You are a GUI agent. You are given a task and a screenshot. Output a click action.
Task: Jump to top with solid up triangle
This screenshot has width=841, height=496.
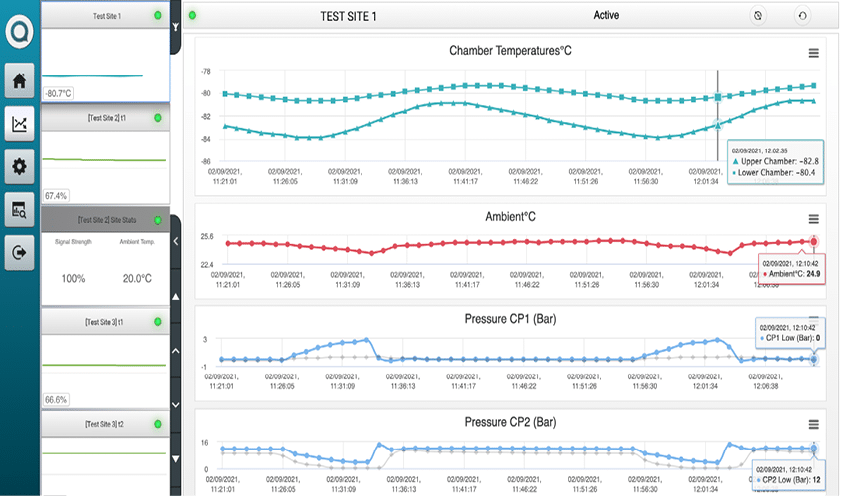(176, 297)
